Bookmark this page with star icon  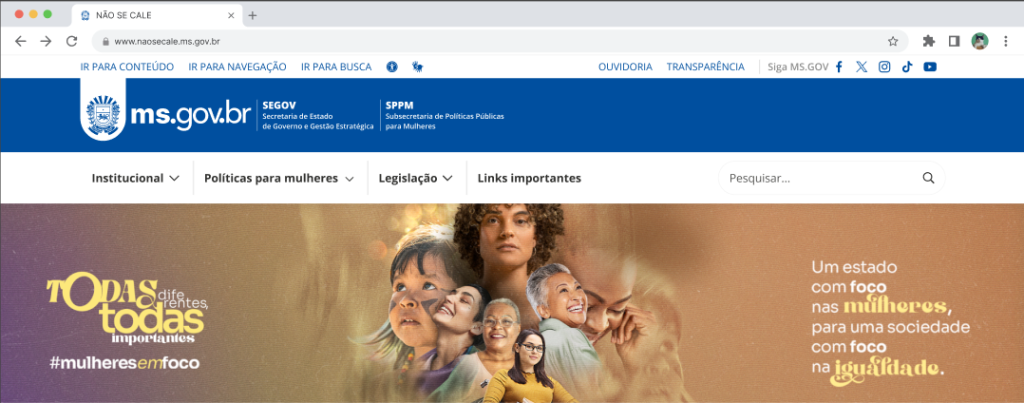tap(893, 41)
